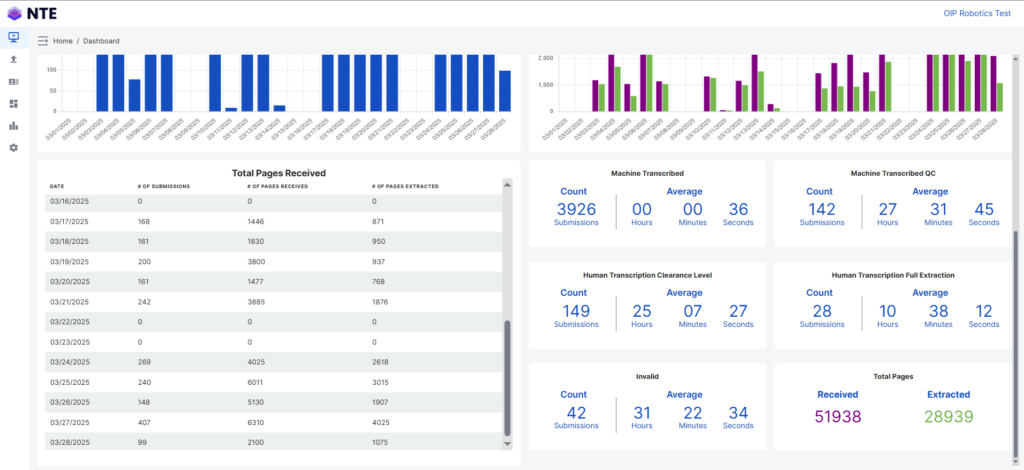Screen dimensions: 1024x470
Task: Open the dashboard monitor icon in sidebar
Action: pos(13,38)
